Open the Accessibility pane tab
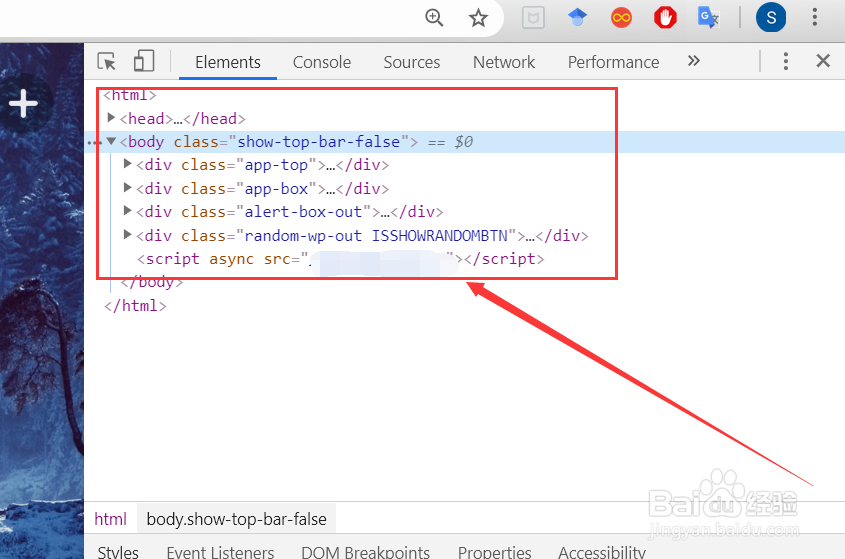Screen dimensions: 845x559 pyautogui.click(x=601, y=551)
